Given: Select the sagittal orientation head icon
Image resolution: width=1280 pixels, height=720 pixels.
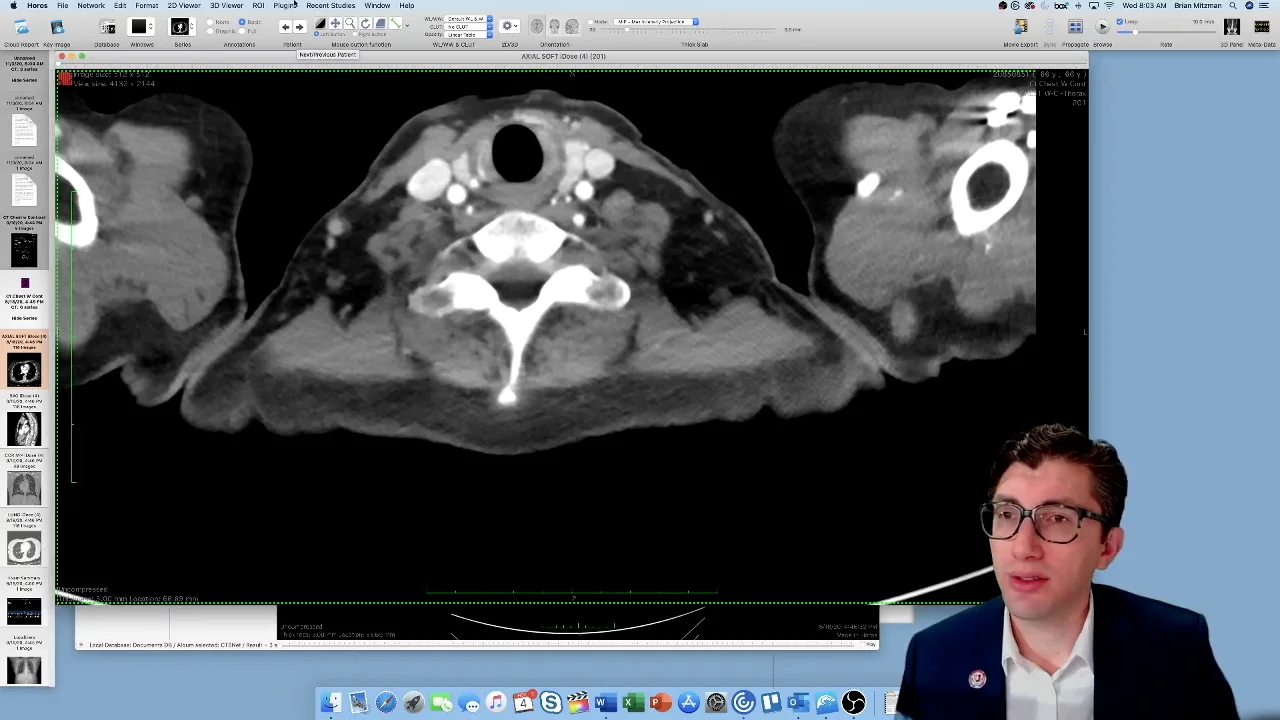Looking at the screenshot, I should [x=571, y=27].
